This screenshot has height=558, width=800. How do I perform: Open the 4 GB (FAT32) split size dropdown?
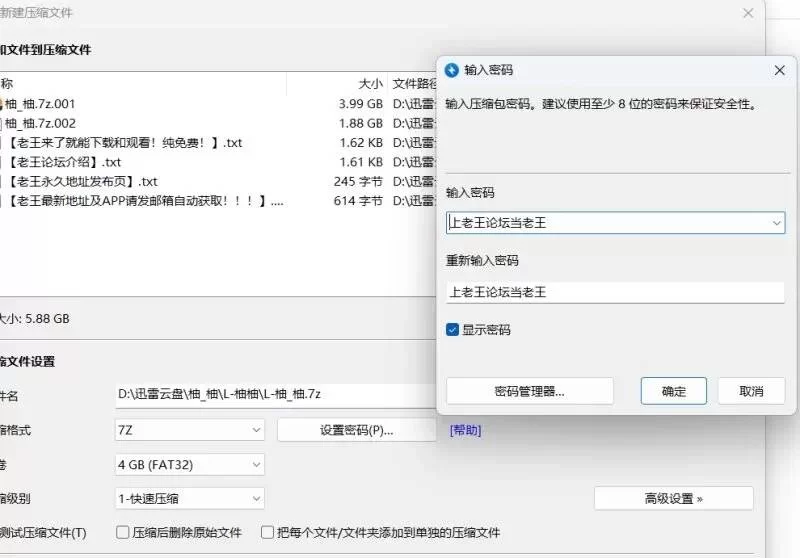click(190, 465)
